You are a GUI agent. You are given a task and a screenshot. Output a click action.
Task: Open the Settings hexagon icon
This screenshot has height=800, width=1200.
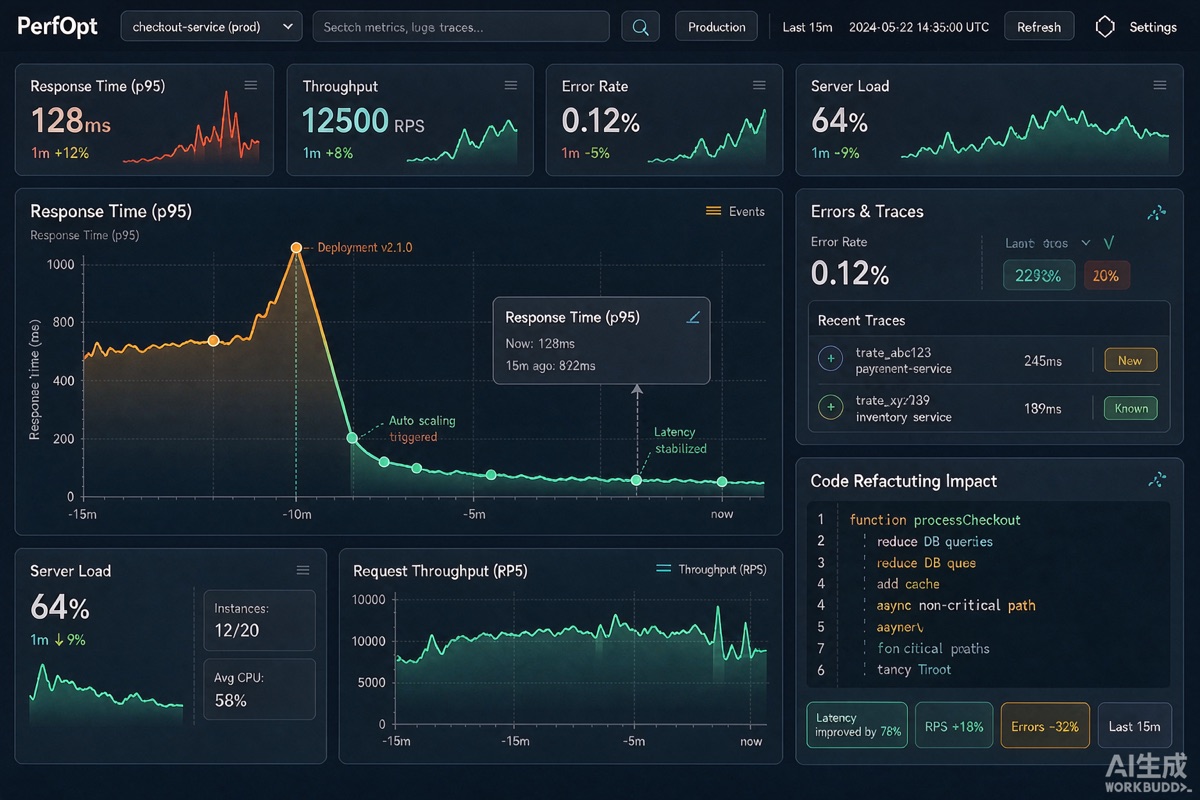pyautogui.click(x=1105, y=27)
